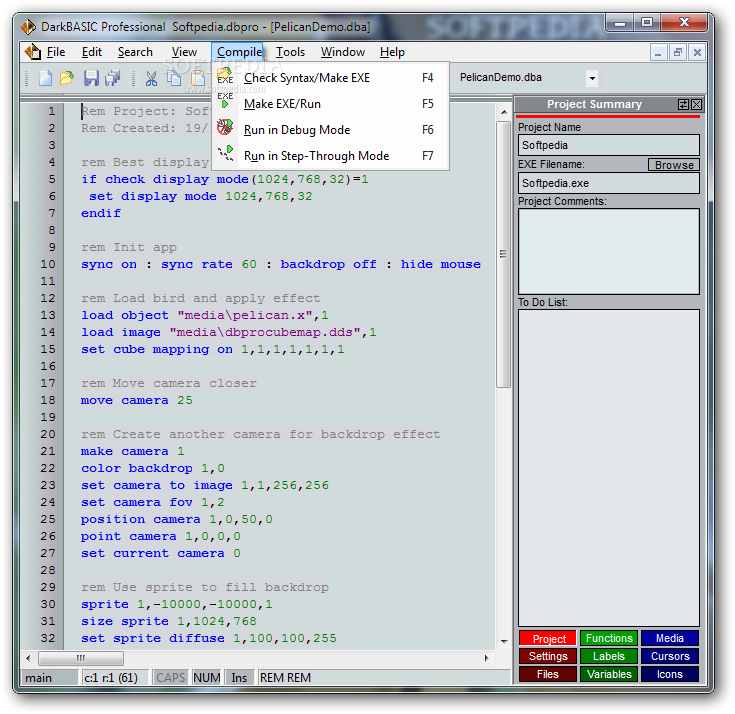This screenshot has height=714, width=735.
Task: Choose Make EXE/Run entry
Action: (x=330, y=104)
